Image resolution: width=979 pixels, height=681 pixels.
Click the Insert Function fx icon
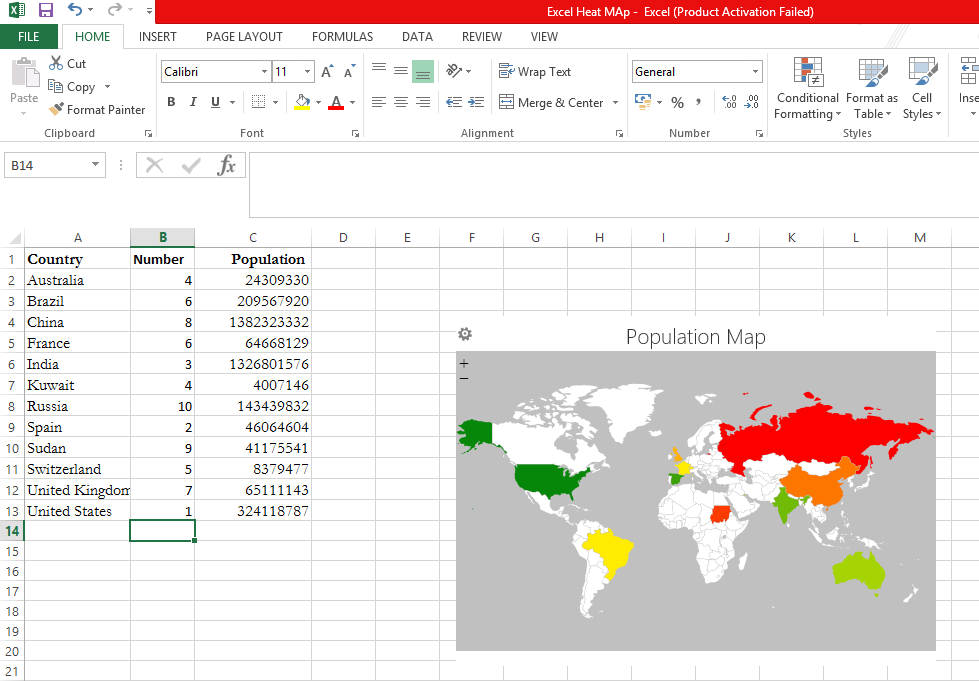pos(226,165)
